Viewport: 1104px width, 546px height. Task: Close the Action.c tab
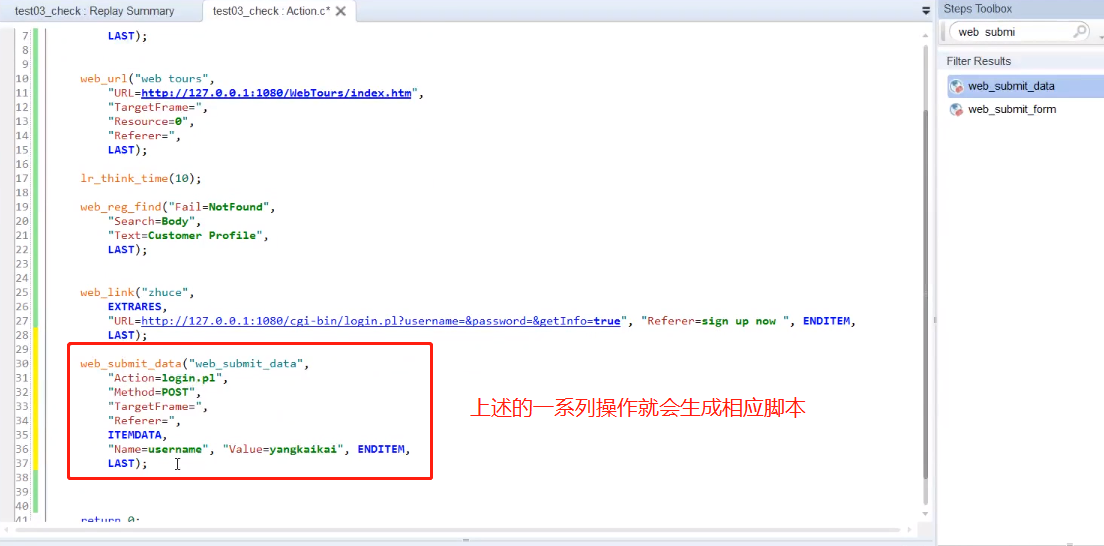341,11
